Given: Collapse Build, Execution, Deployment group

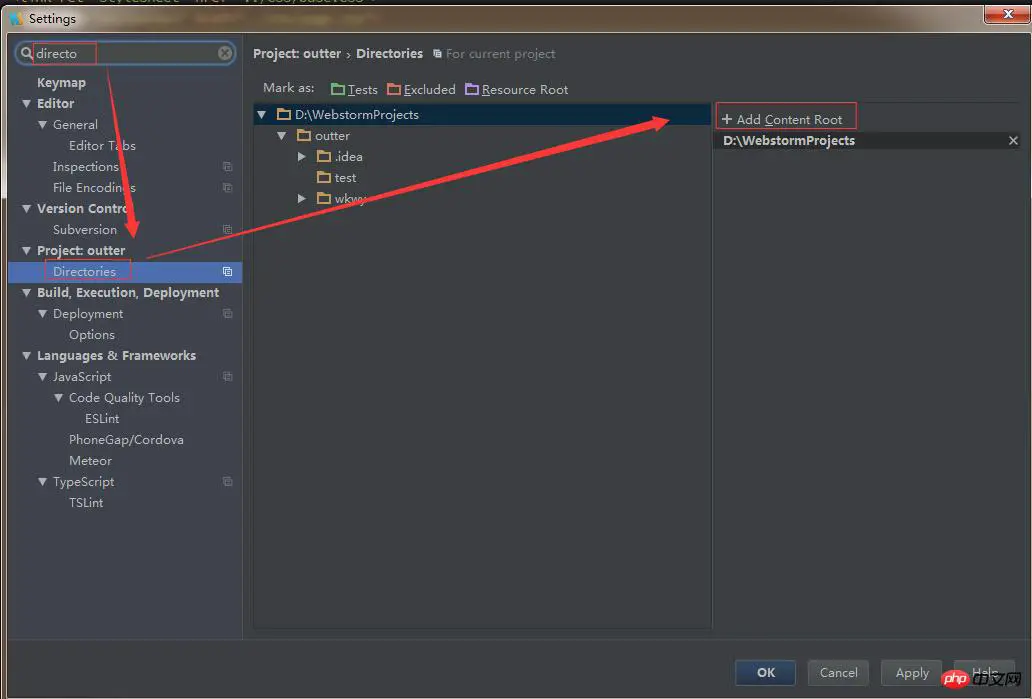Looking at the screenshot, I should click(x=26, y=293).
